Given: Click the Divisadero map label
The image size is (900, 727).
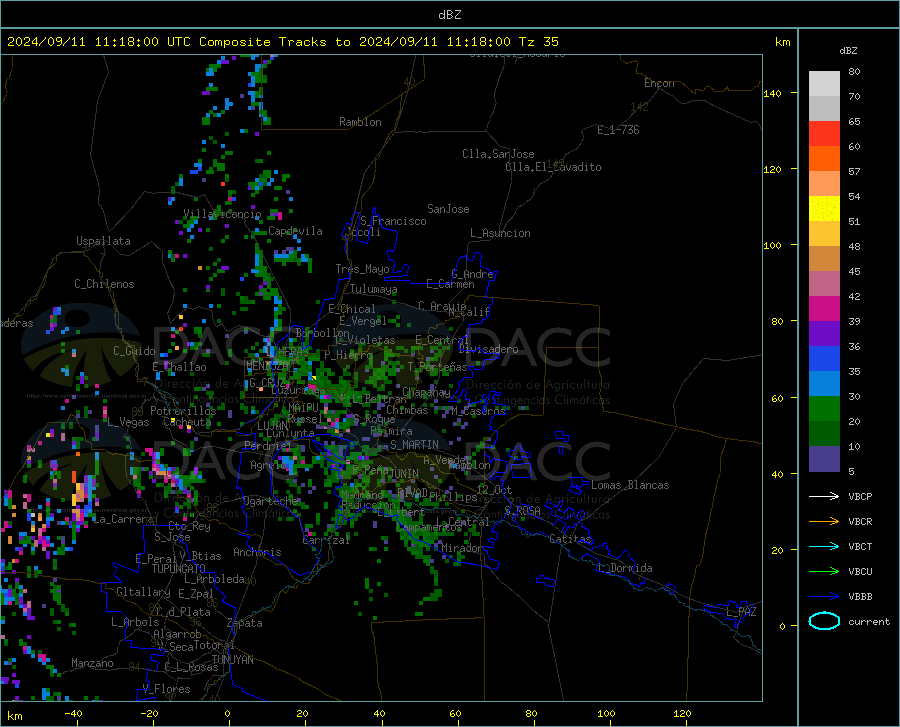Looking at the screenshot, I should click(x=488, y=349).
